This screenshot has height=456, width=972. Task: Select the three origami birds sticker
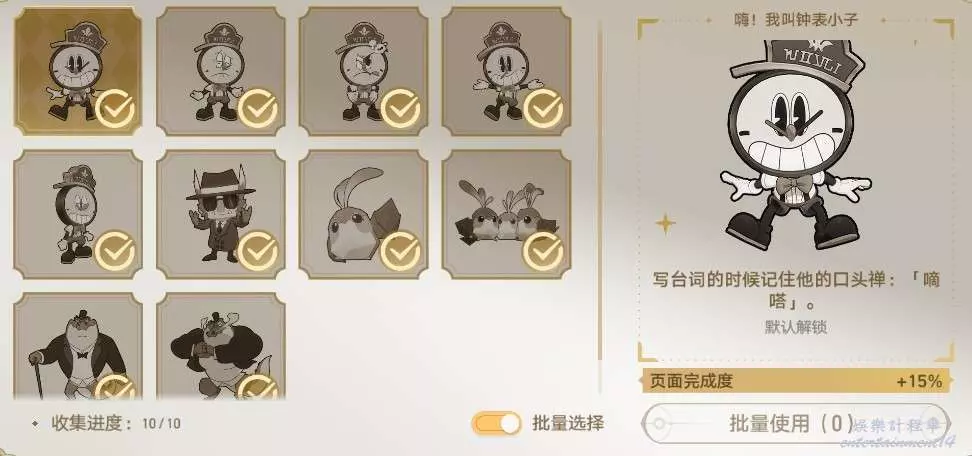click(x=506, y=214)
